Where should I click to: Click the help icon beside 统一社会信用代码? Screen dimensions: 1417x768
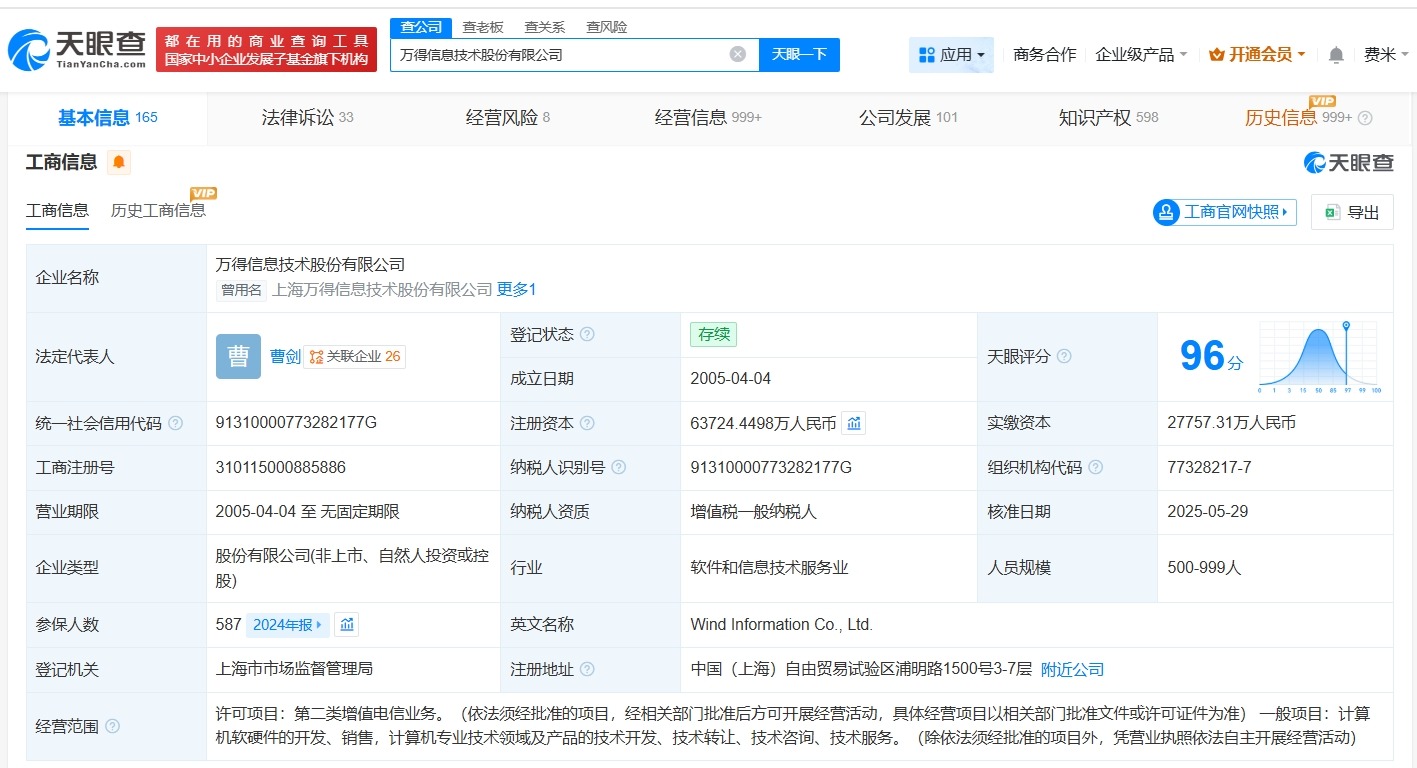pyautogui.click(x=174, y=423)
